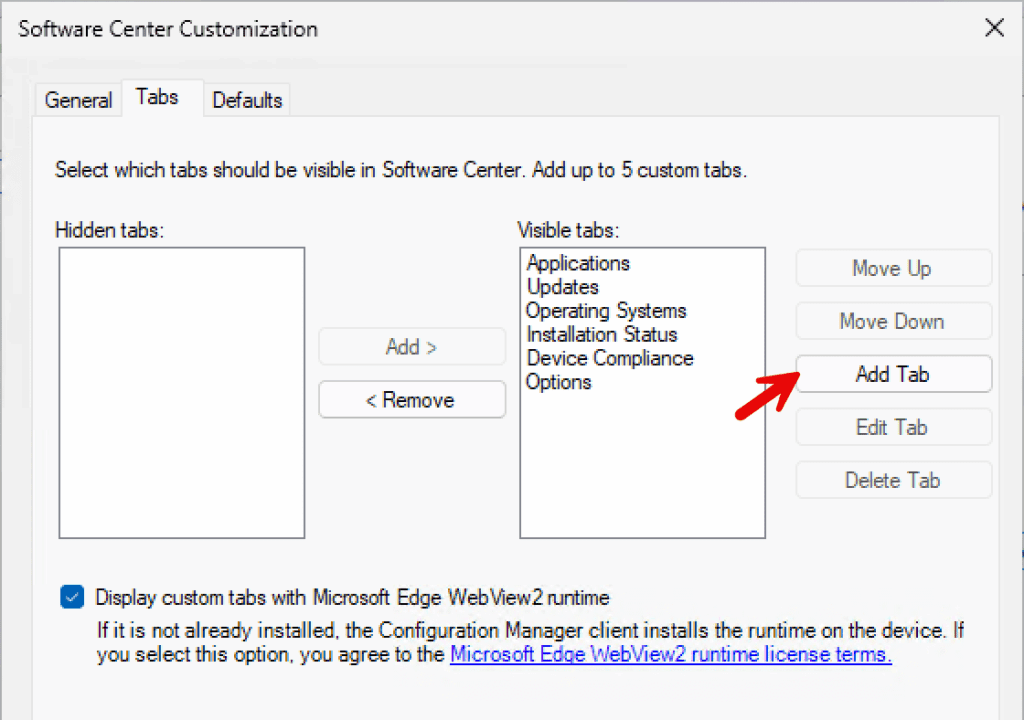Pick Device Compliance in Visible tabs
This screenshot has width=1024, height=720.
click(x=609, y=358)
